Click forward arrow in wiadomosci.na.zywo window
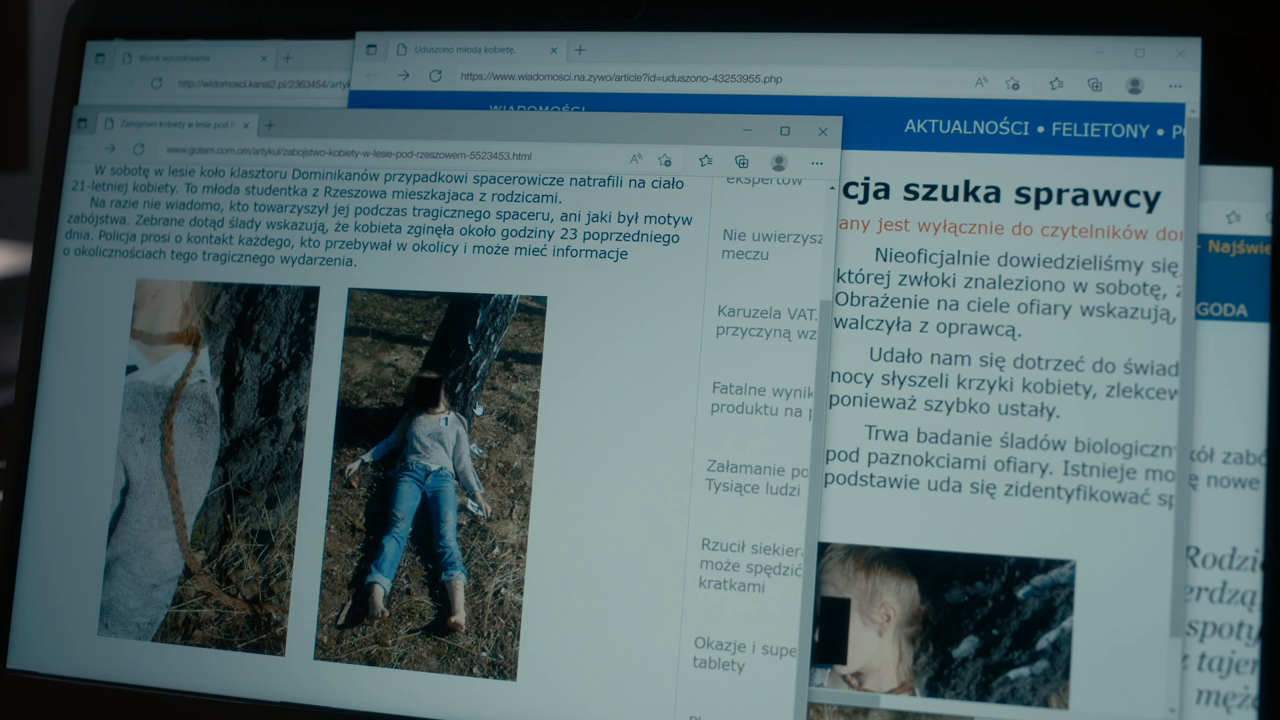This screenshot has width=1280, height=720. coord(403,75)
